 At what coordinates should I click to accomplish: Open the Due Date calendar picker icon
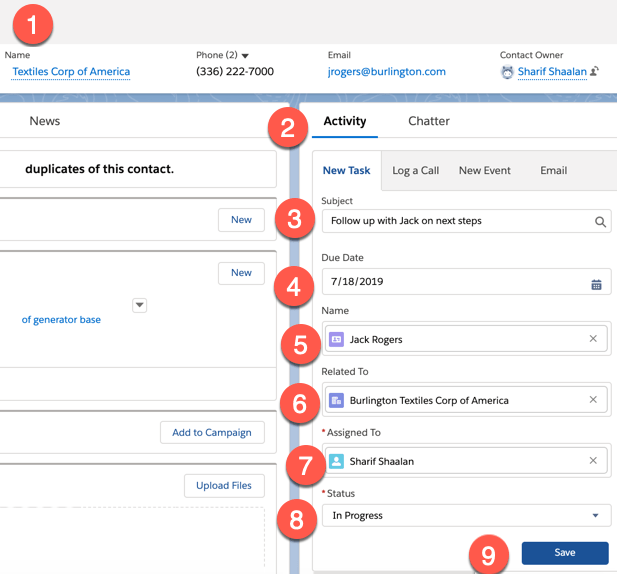coord(596,284)
